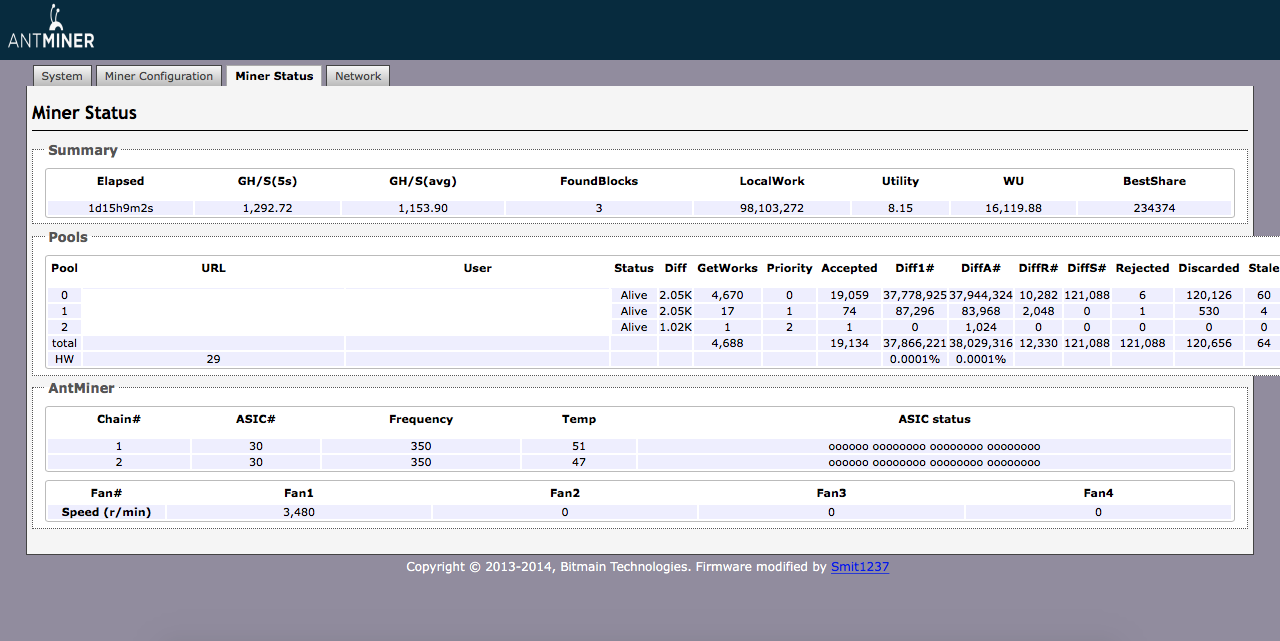Screen dimensions: 1280x641
Task: Select the HW error count 29
Action: pyautogui.click(x=213, y=359)
